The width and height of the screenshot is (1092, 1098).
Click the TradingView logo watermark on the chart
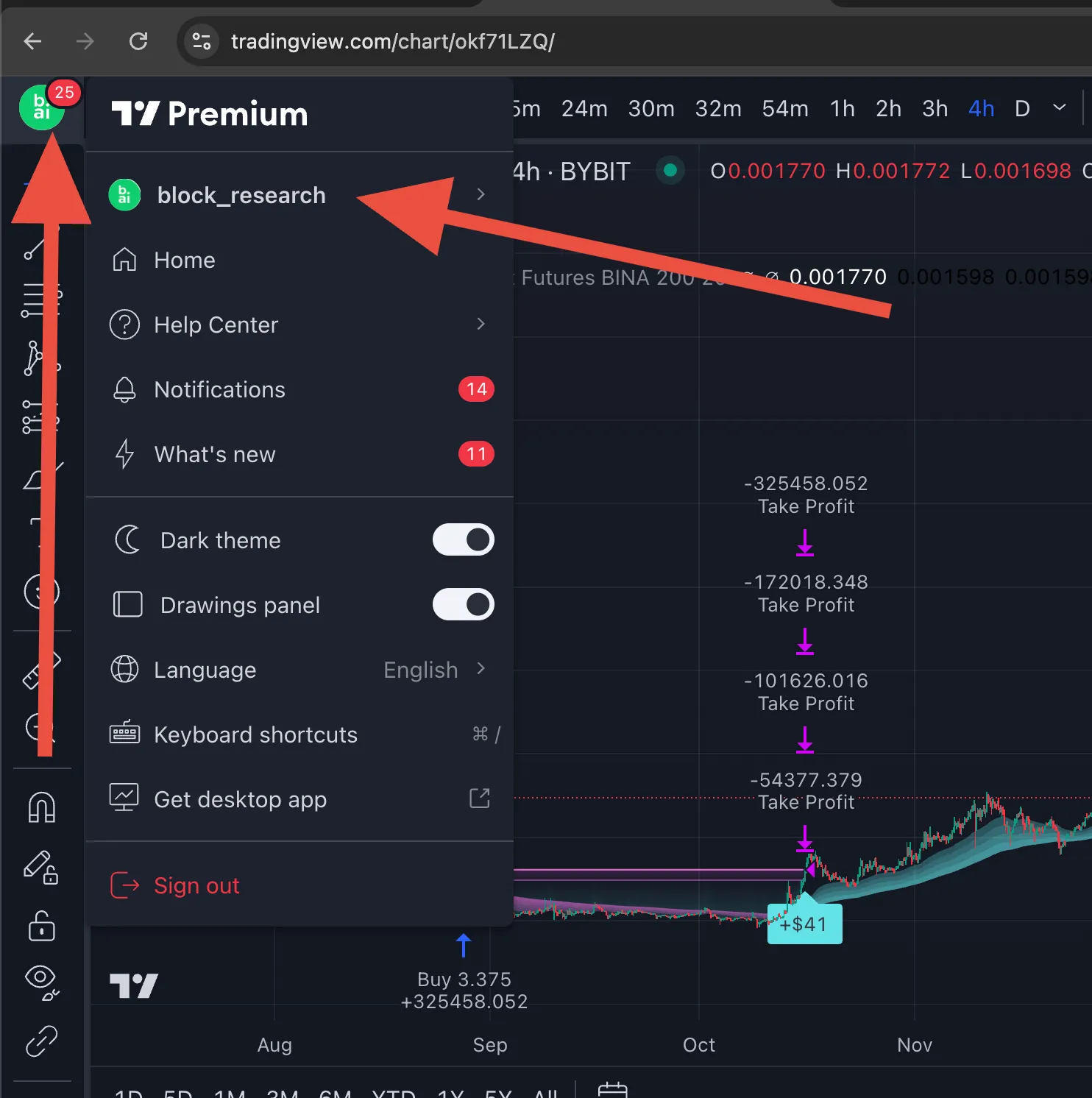(x=133, y=984)
